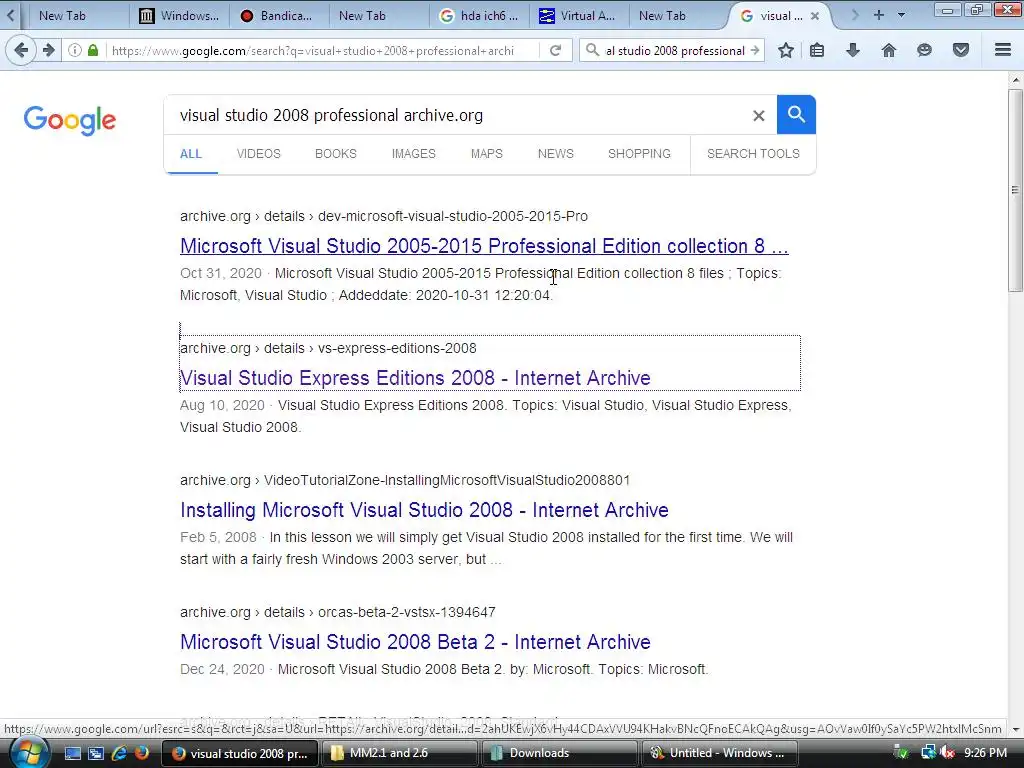
Task: Click the first New Tab tab
Action: tap(62, 16)
